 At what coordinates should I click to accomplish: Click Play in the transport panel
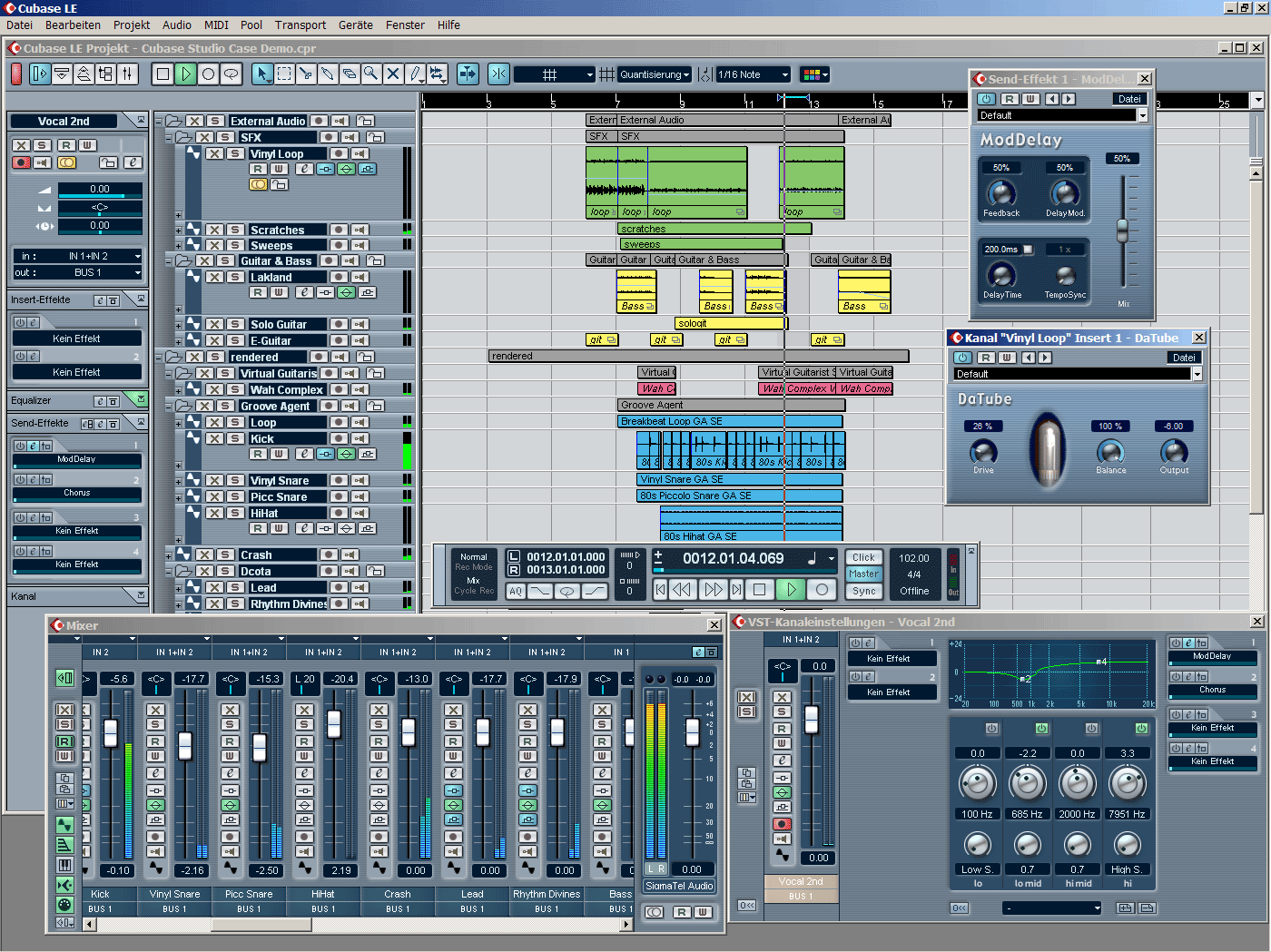click(792, 590)
